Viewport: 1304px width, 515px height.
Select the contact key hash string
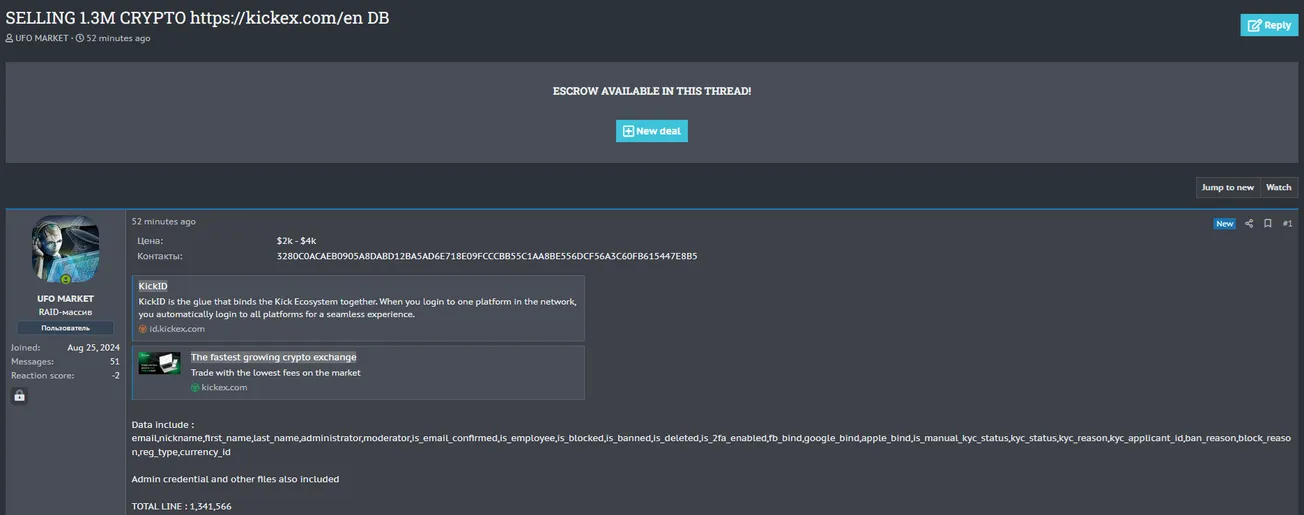(487, 256)
